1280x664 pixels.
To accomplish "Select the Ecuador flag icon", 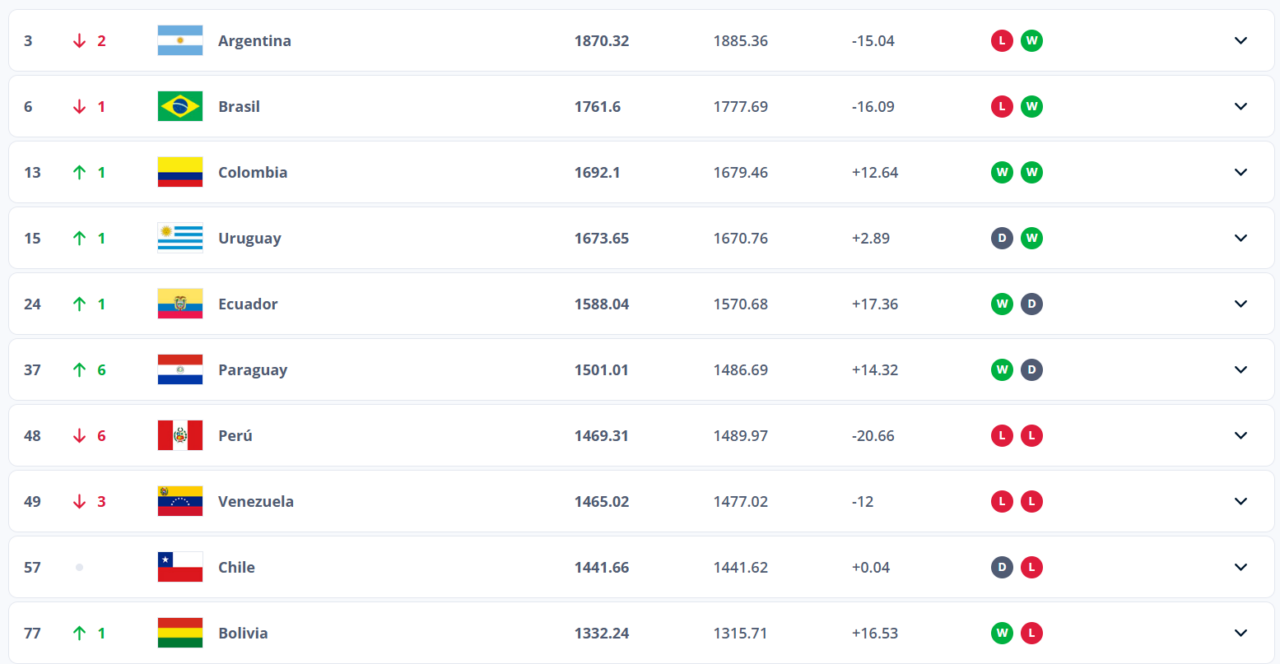I will tap(180, 304).
